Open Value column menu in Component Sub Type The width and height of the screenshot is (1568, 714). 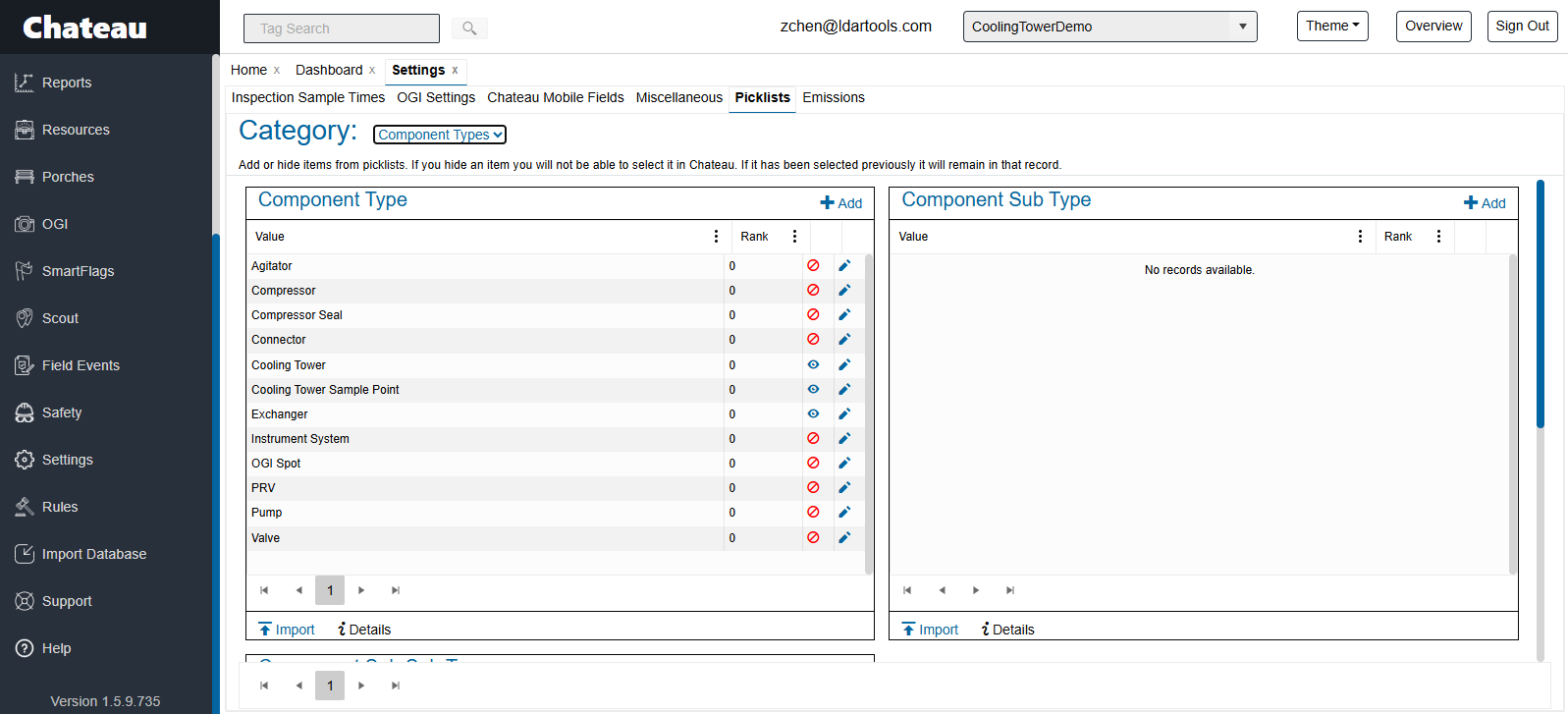point(1360,237)
